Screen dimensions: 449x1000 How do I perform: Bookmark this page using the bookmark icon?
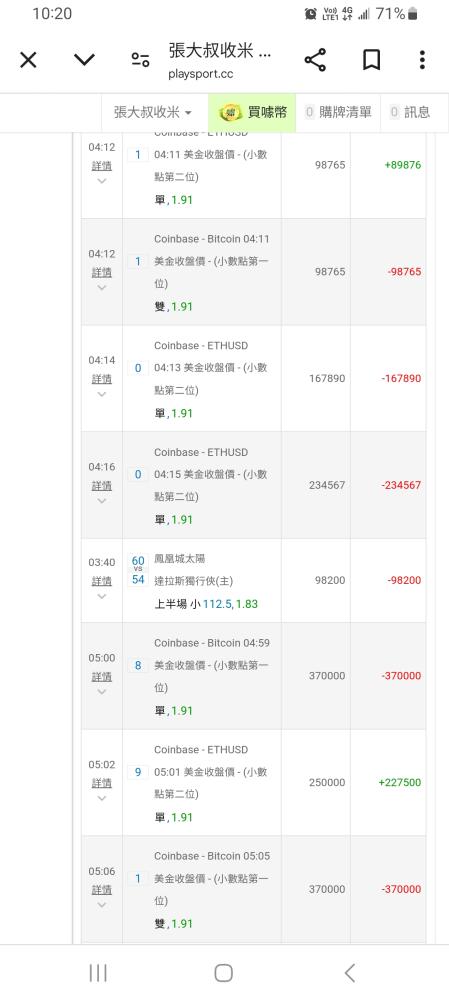[371, 60]
